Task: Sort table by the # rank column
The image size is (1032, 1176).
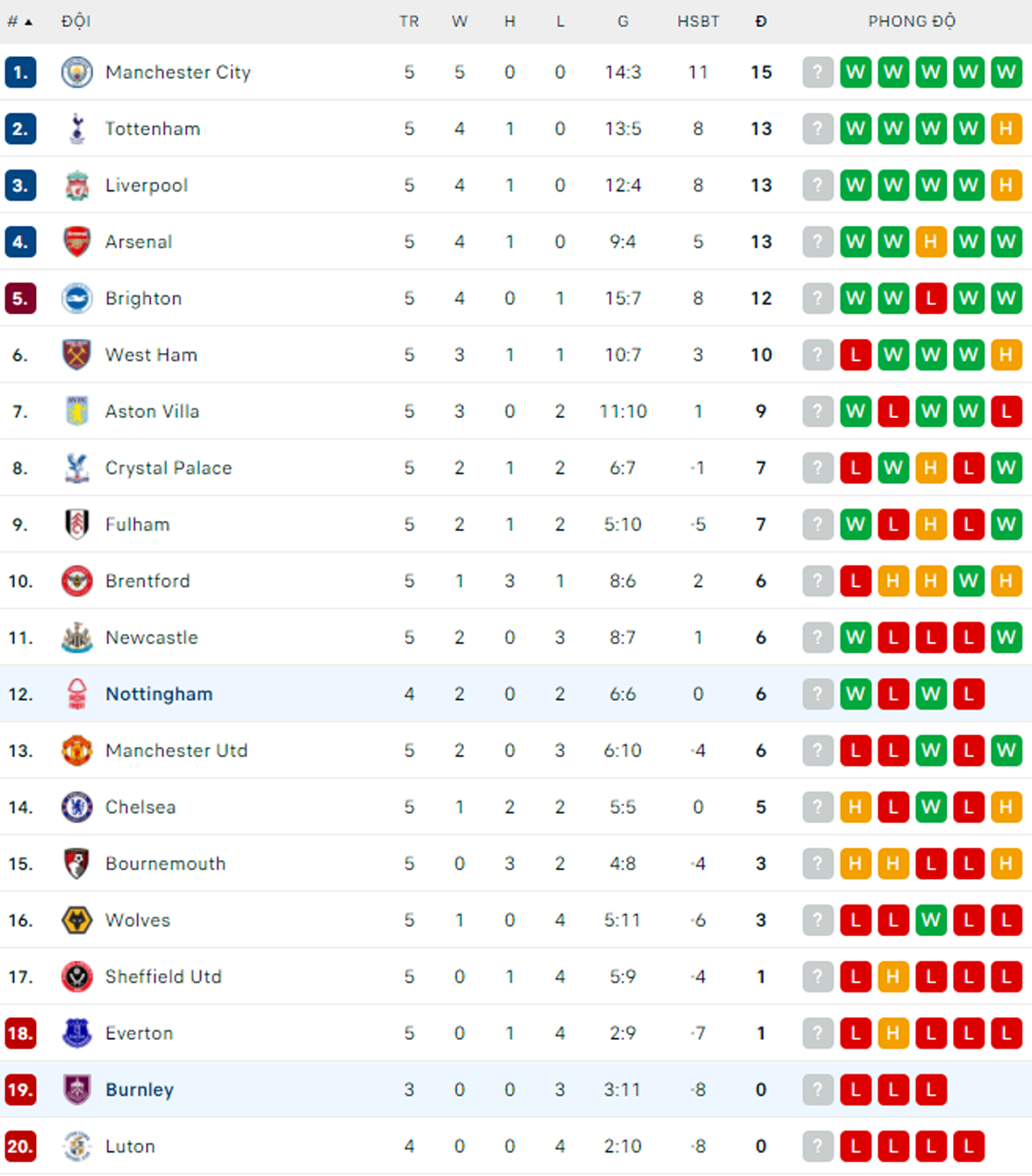Action: pyautogui.click(x=19, y=21)
